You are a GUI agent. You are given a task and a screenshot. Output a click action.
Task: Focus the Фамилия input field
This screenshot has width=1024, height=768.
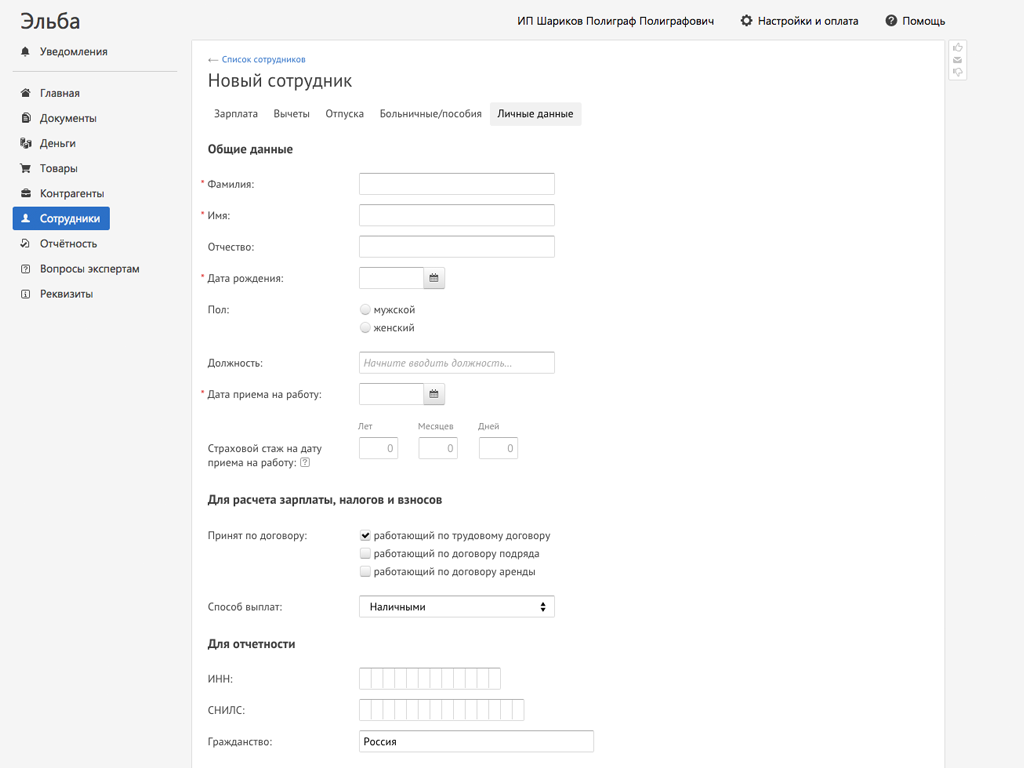point(456,184)
